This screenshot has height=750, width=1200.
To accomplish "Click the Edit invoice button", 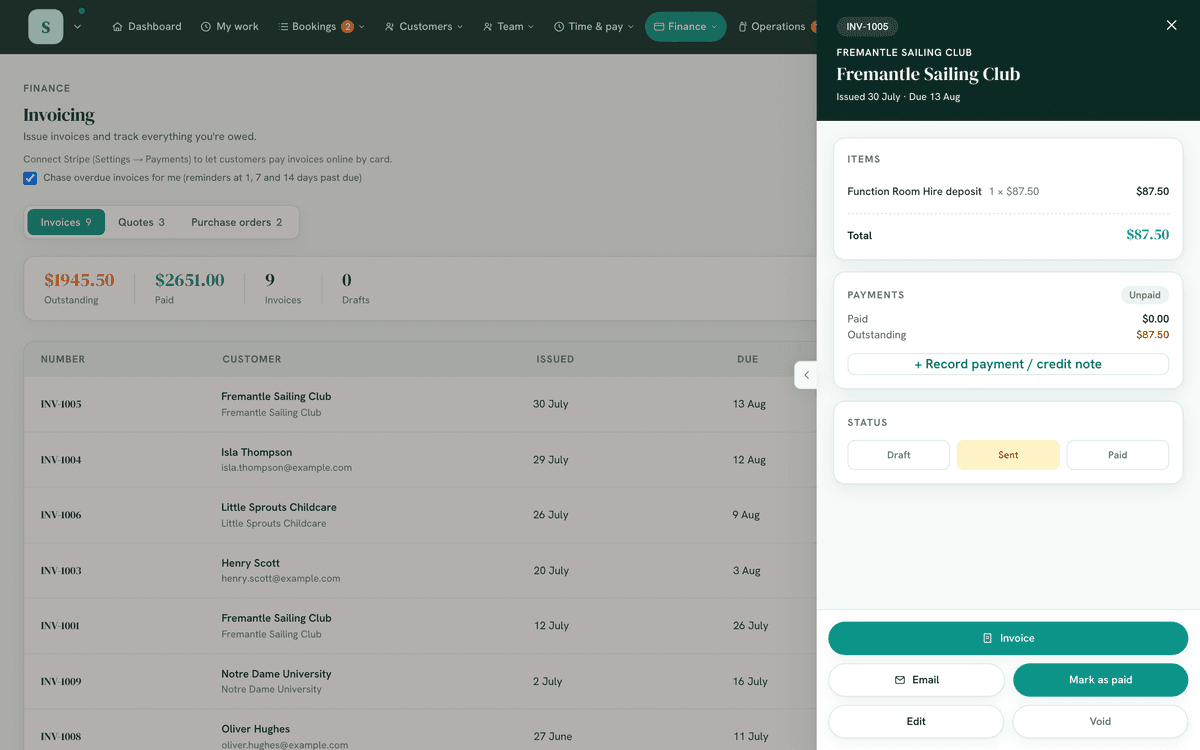I will (916, 721).
